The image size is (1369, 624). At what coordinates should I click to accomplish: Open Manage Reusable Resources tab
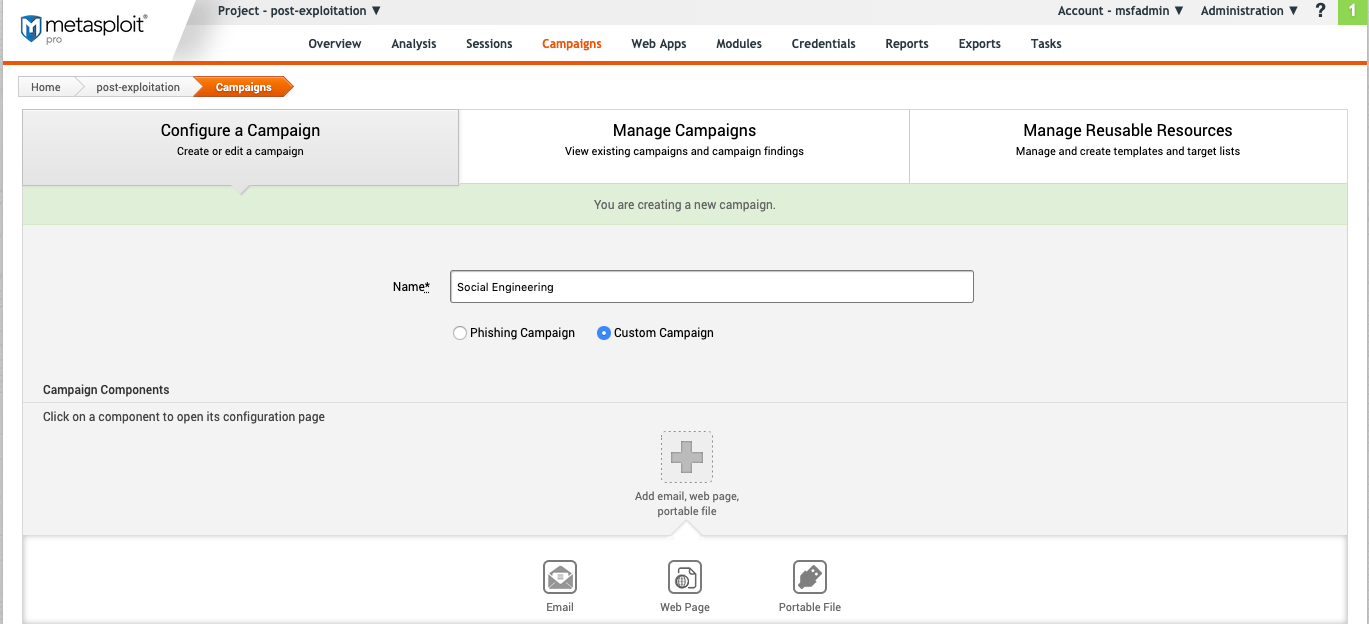1127,140
